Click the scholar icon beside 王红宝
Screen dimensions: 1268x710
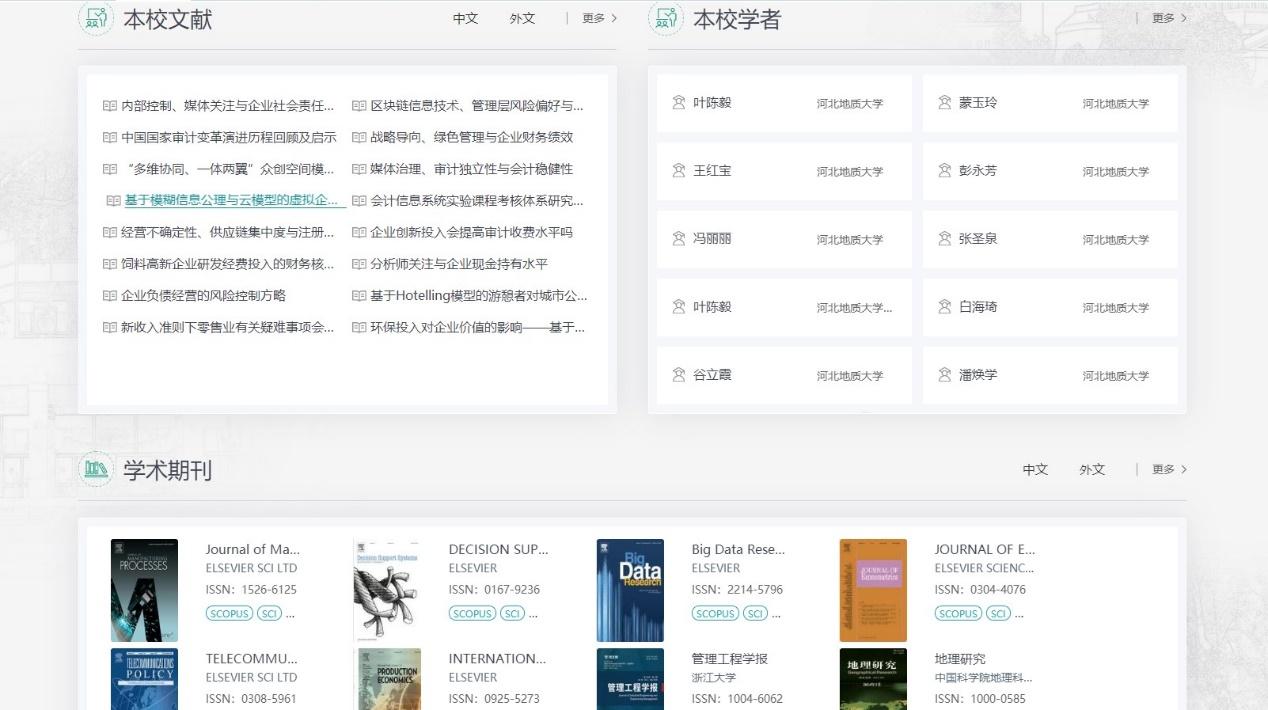click(679, 171)
